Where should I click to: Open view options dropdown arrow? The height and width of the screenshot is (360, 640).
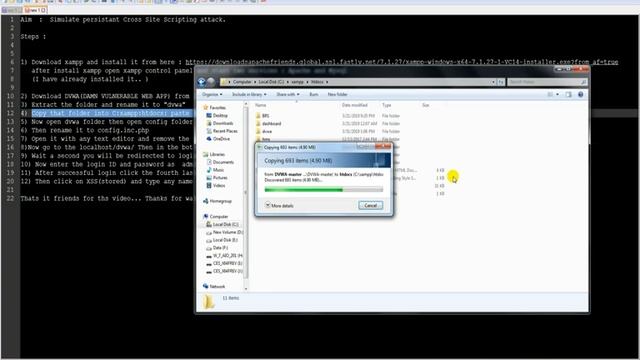point(558,94)
